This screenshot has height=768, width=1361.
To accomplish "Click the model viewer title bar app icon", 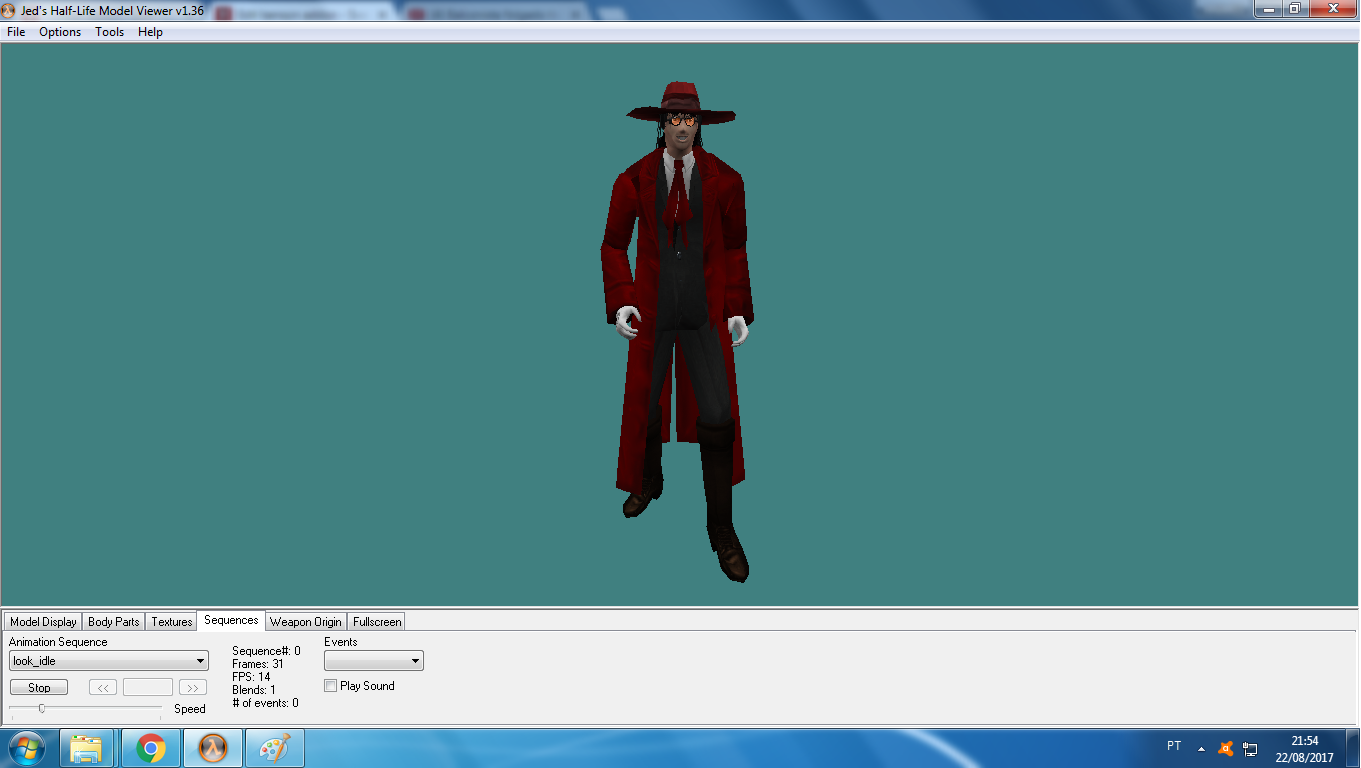I will click(x=9, y=10).
